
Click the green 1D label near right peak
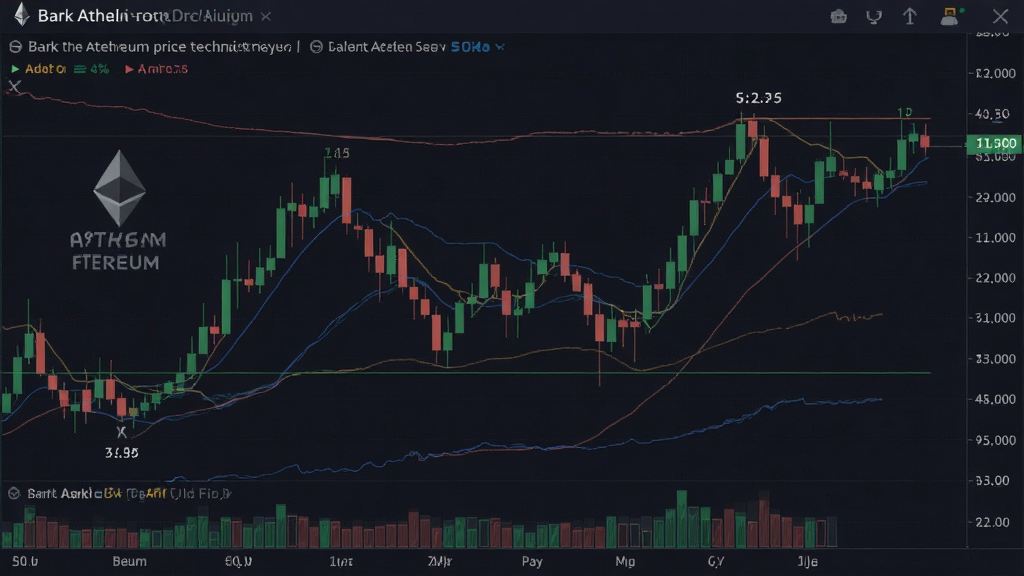pyautogui.click(x=904, y=112)
